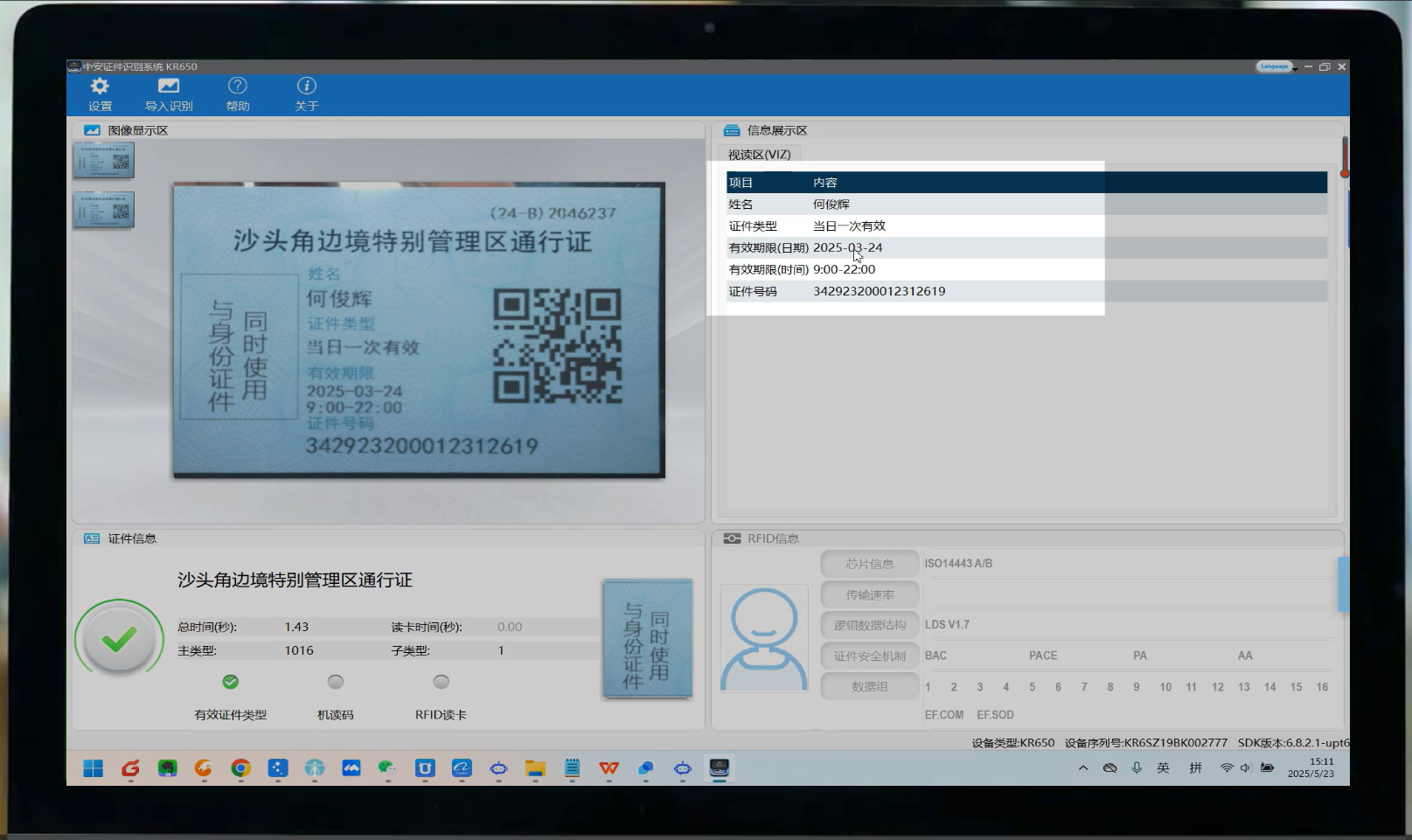Click the 逻辑数据结构 button
Viewport: 1412px width, 840px height.
pos(870,625)
